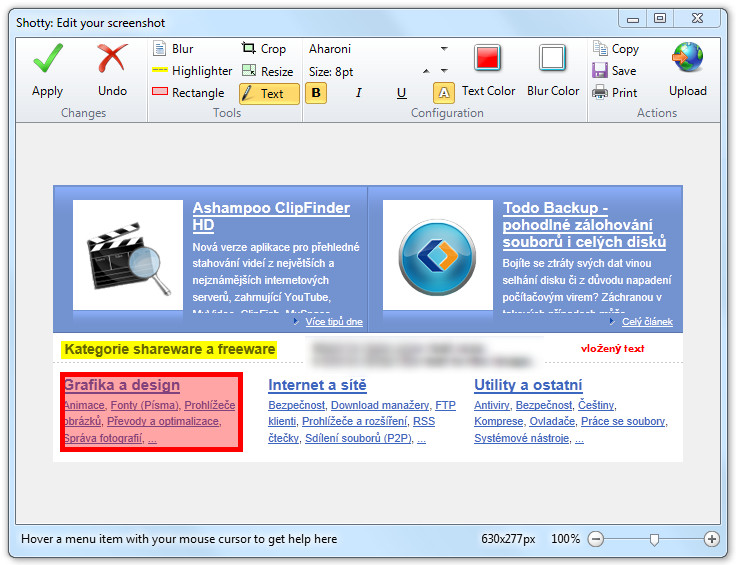Click the Prohlížeče a rozšíření link
The image size is (736, 565).
point(354,421)
